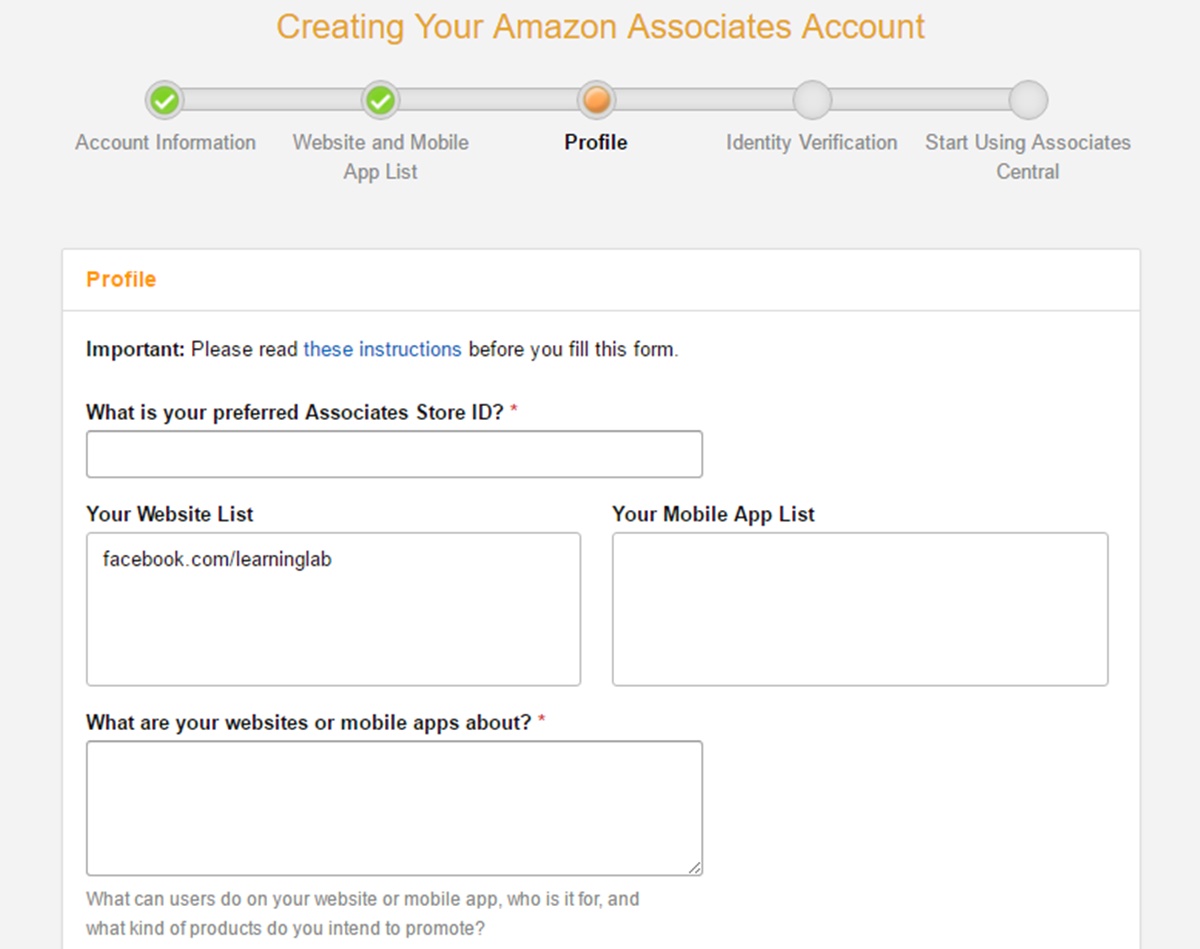Select the orange Profile step circle
Screen dimensions: 1200x949
(596, 100)
